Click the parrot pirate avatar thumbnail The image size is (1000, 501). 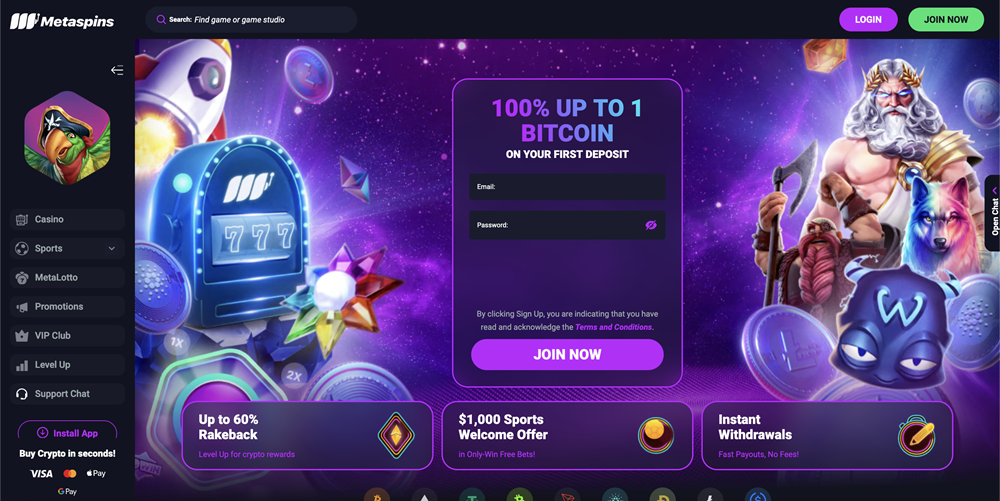tap(68, 138)
